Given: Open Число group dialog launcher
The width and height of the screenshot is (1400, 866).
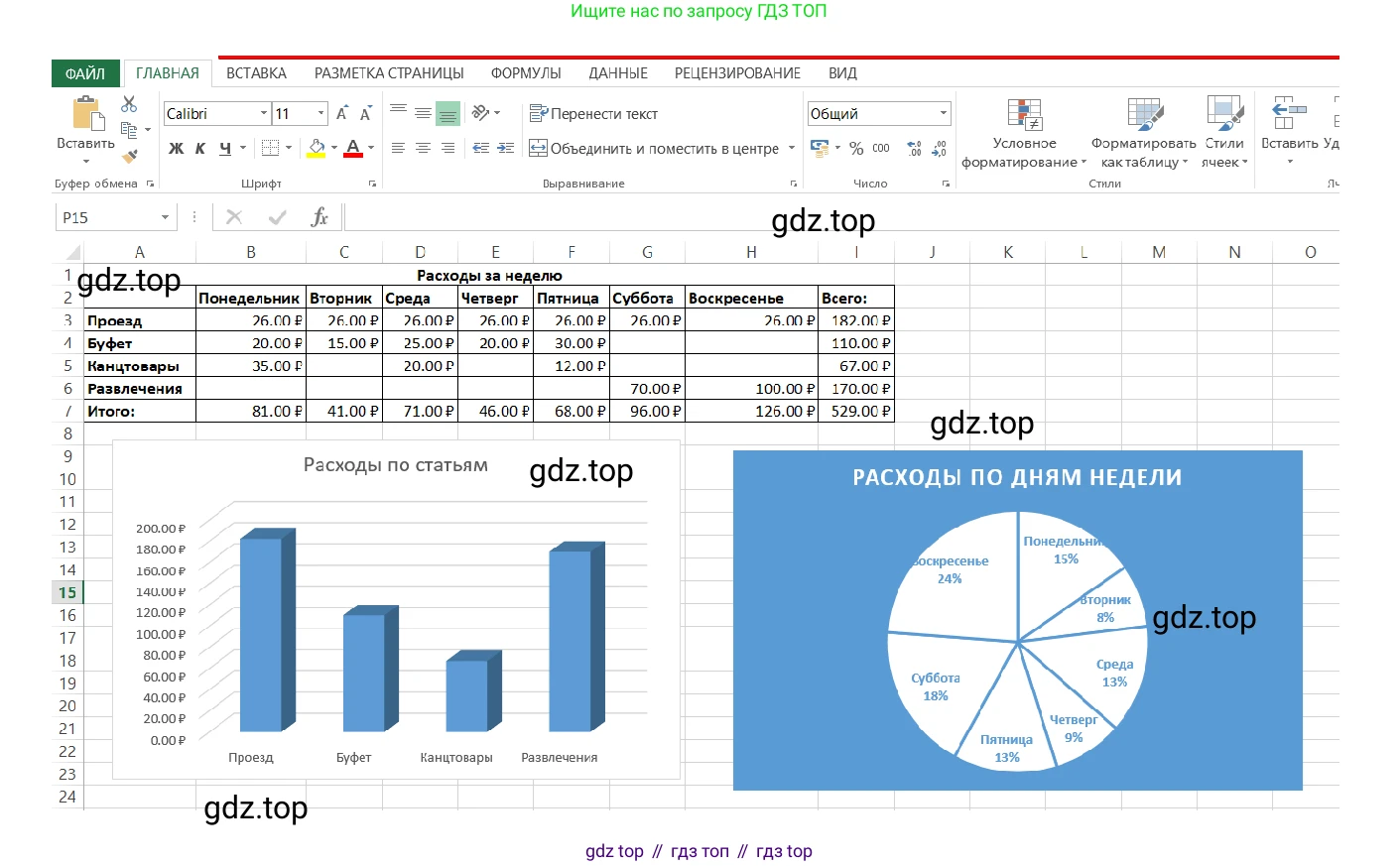Looking at the screenshot, I should click(946, 184).
